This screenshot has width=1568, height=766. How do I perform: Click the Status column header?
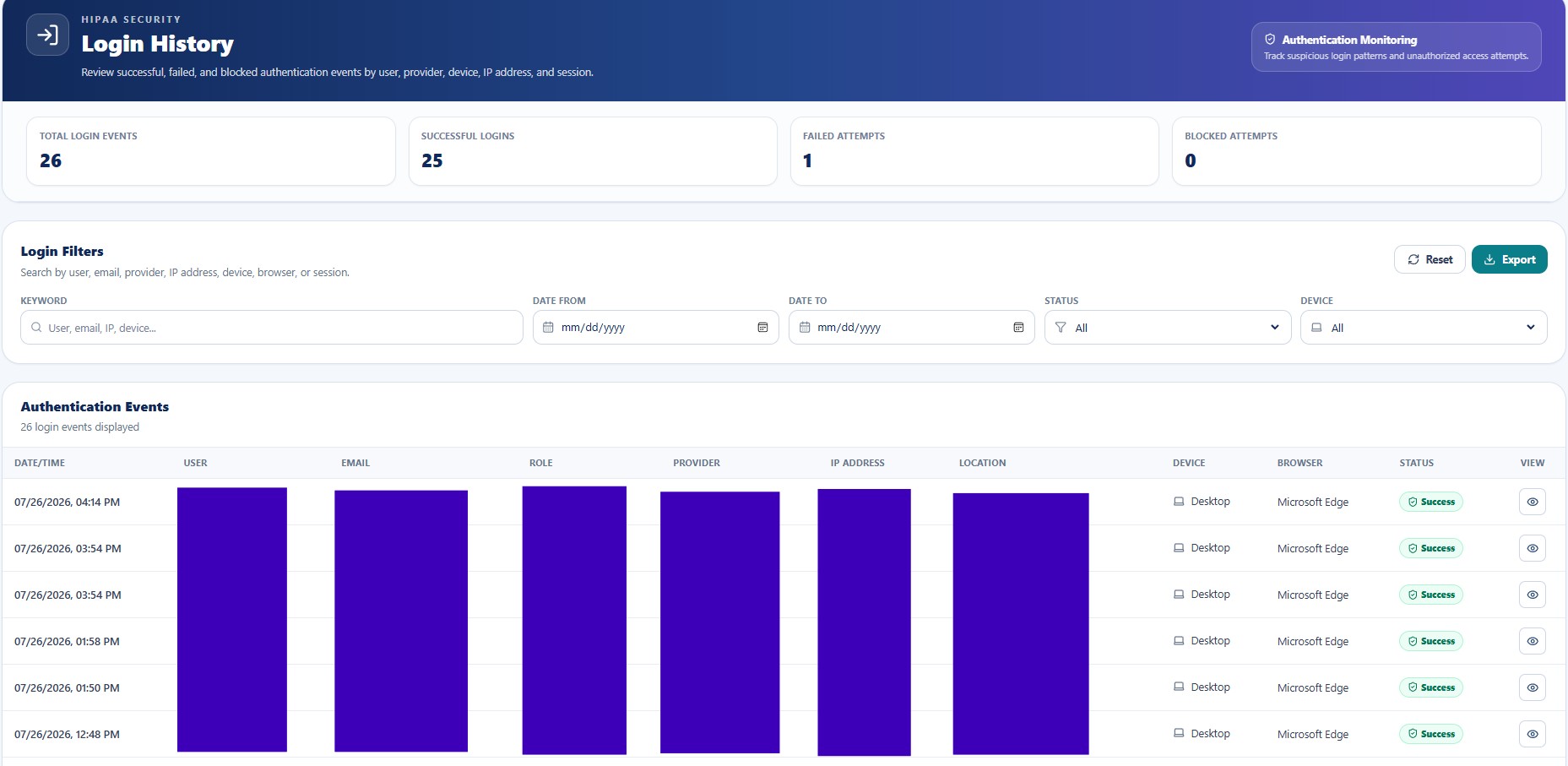(1416, 463)
